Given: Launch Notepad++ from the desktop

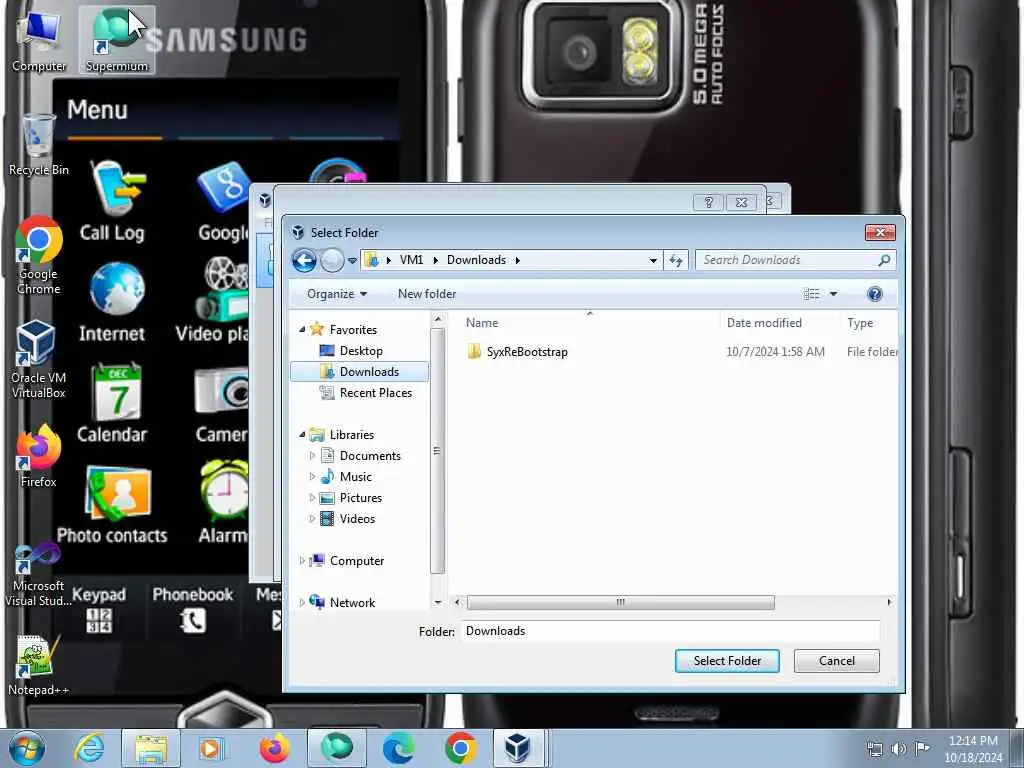Looking at the screenshot, I should tap(39, 665).
